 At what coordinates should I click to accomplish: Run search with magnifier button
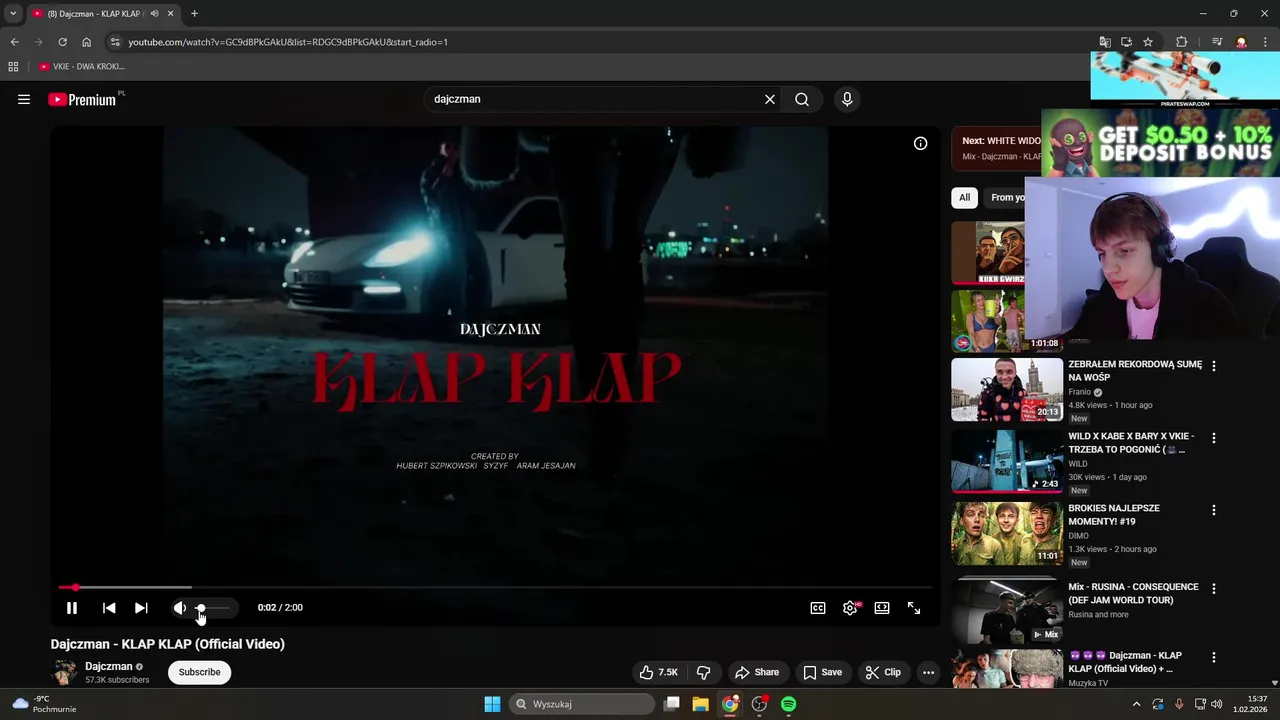pyautogui.click(x=802, y=99)
